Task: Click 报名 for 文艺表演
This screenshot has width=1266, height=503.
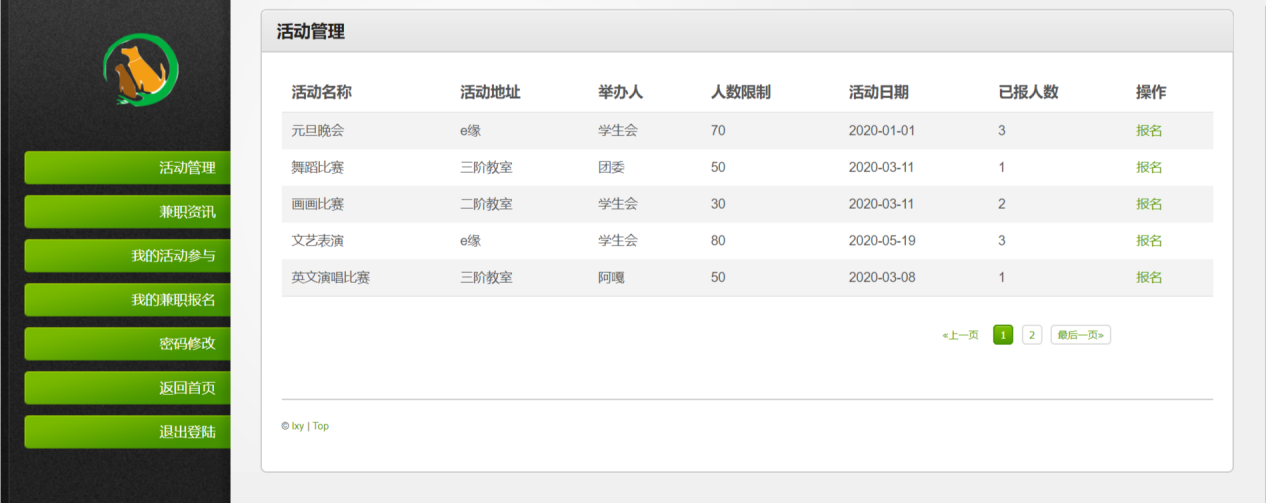Action: coord(1149,241)
